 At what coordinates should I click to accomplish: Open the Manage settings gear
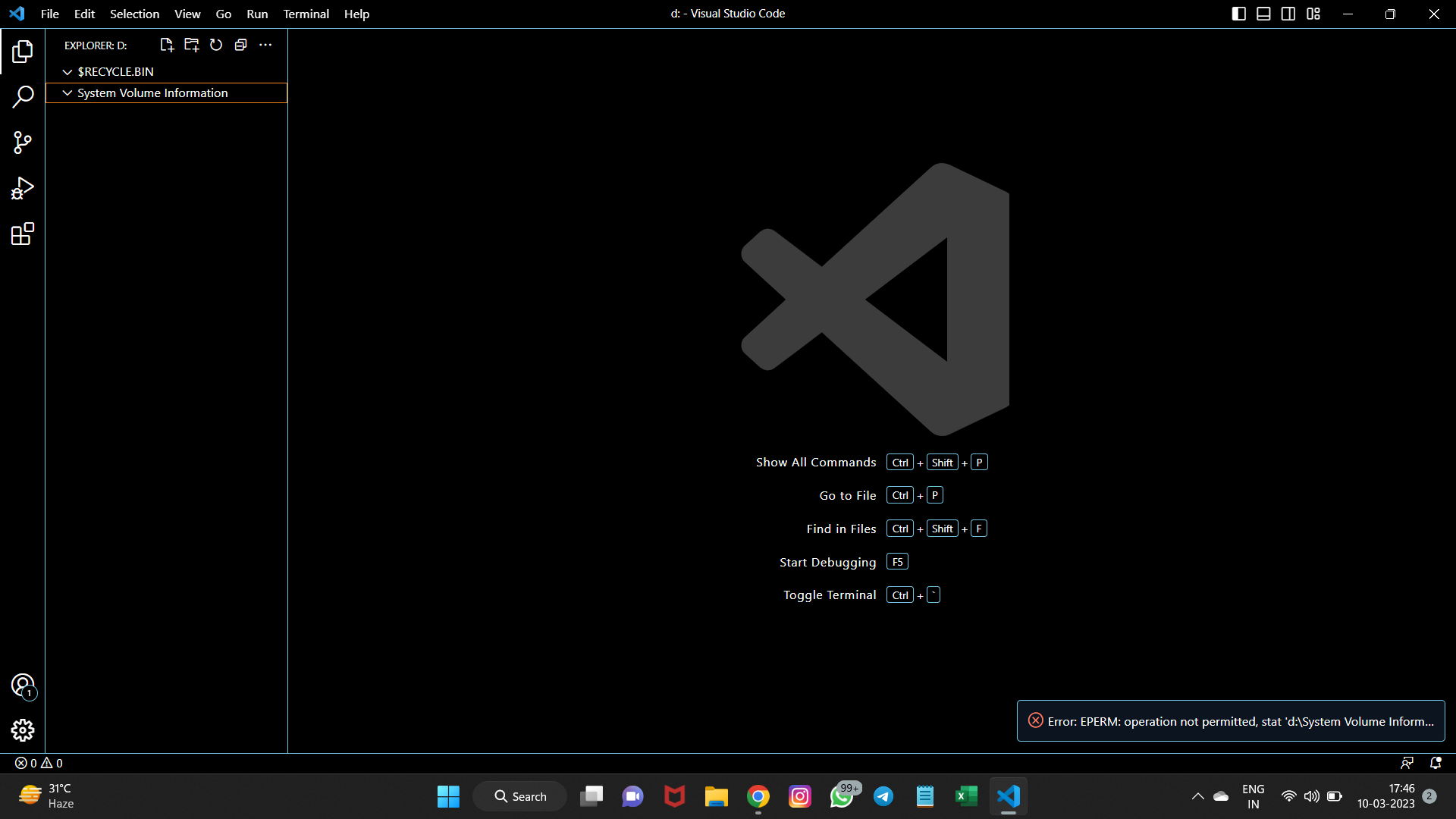pyautogui.click(x=23, y=730)
